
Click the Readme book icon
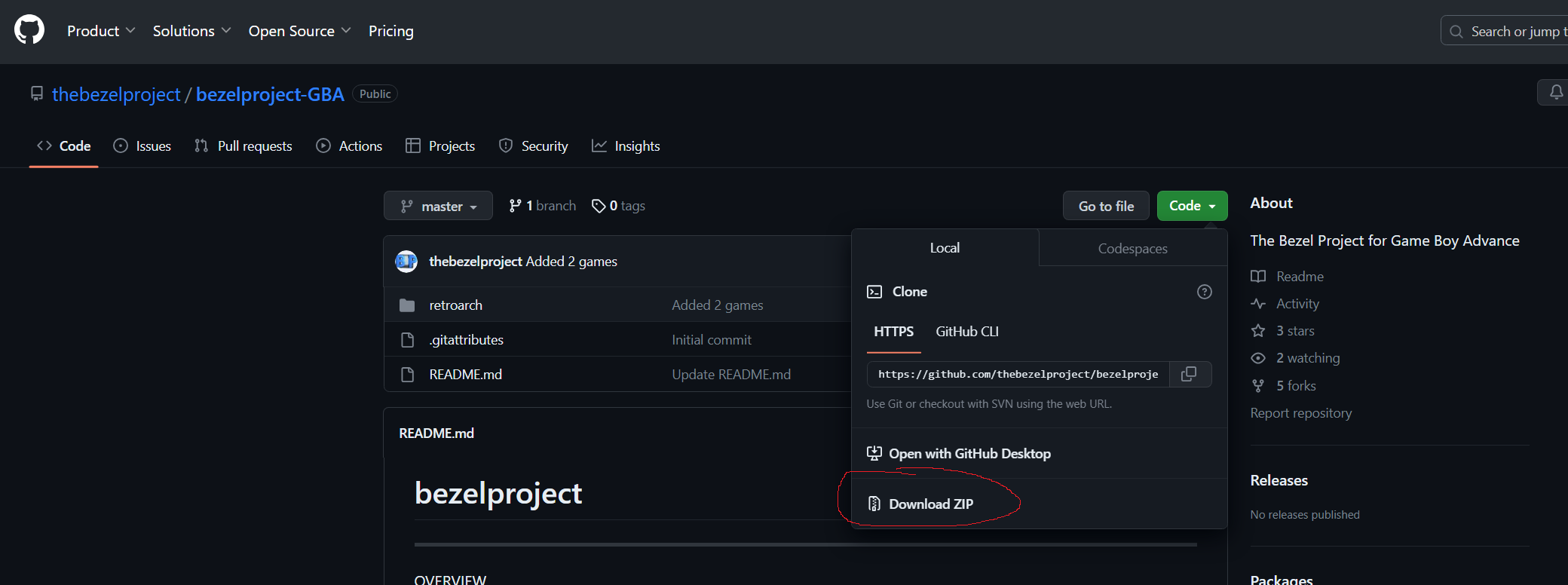tap(1258, 276)
